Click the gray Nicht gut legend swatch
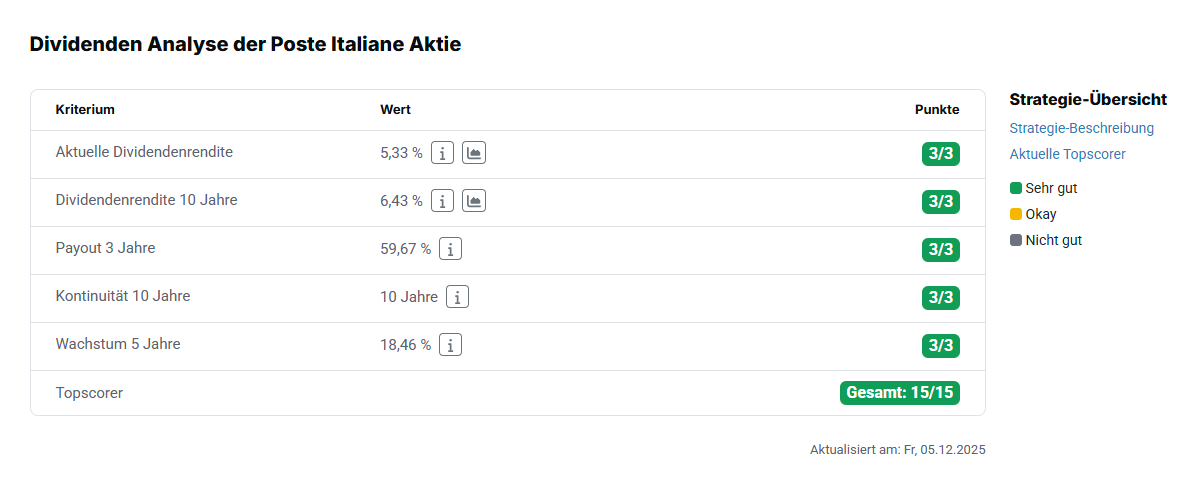The image size is (1203, 500). [1016, 240]
